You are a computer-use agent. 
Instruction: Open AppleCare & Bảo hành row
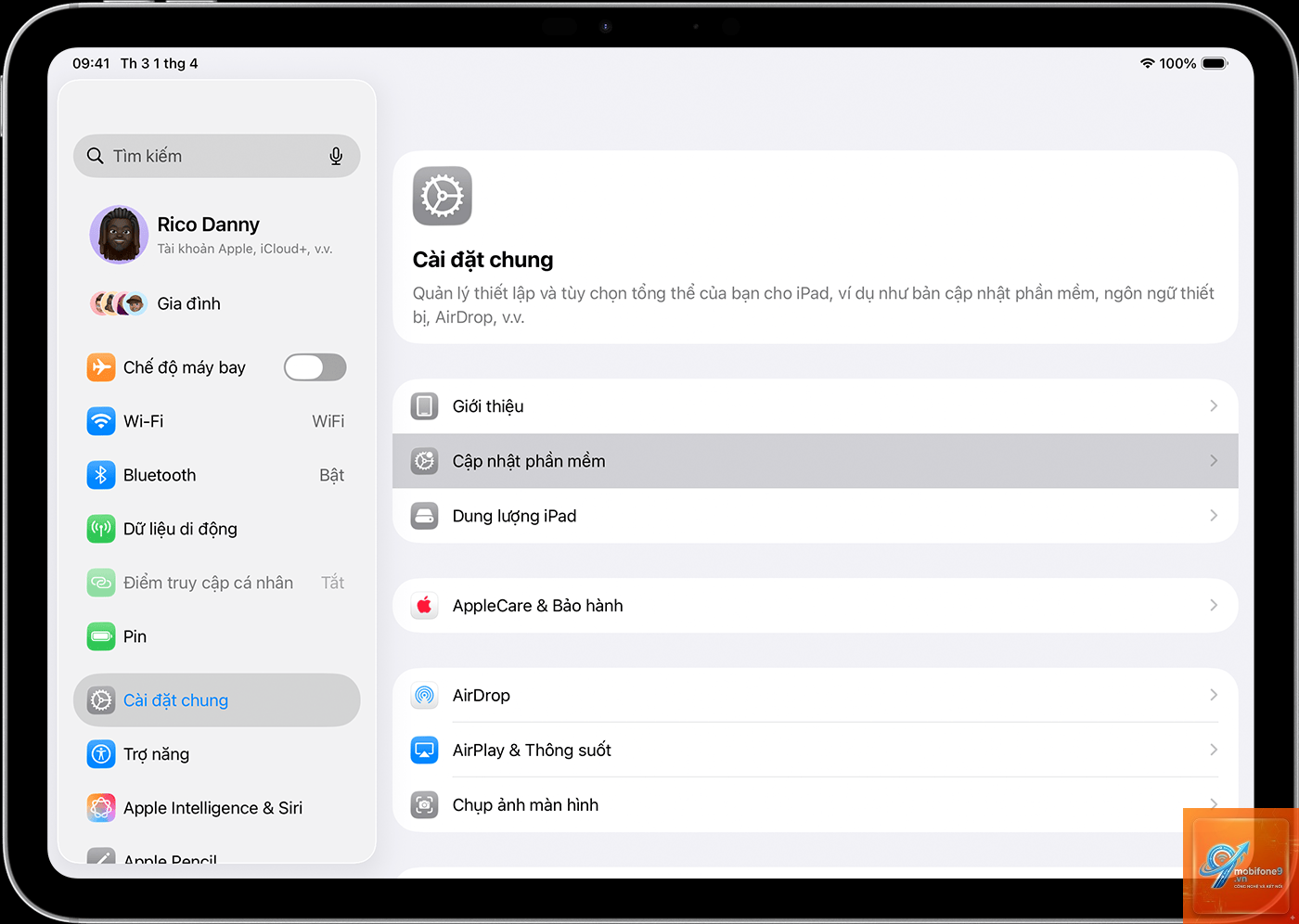click(x=816, y=606)
